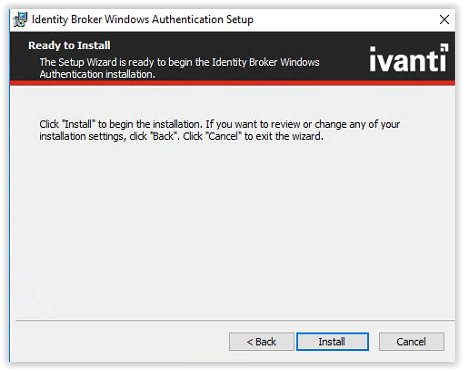Screen dimensions: 463x370
Task: Select the 'The Setup Wizard is ready' subtitle line
Action: coord(179,62)
